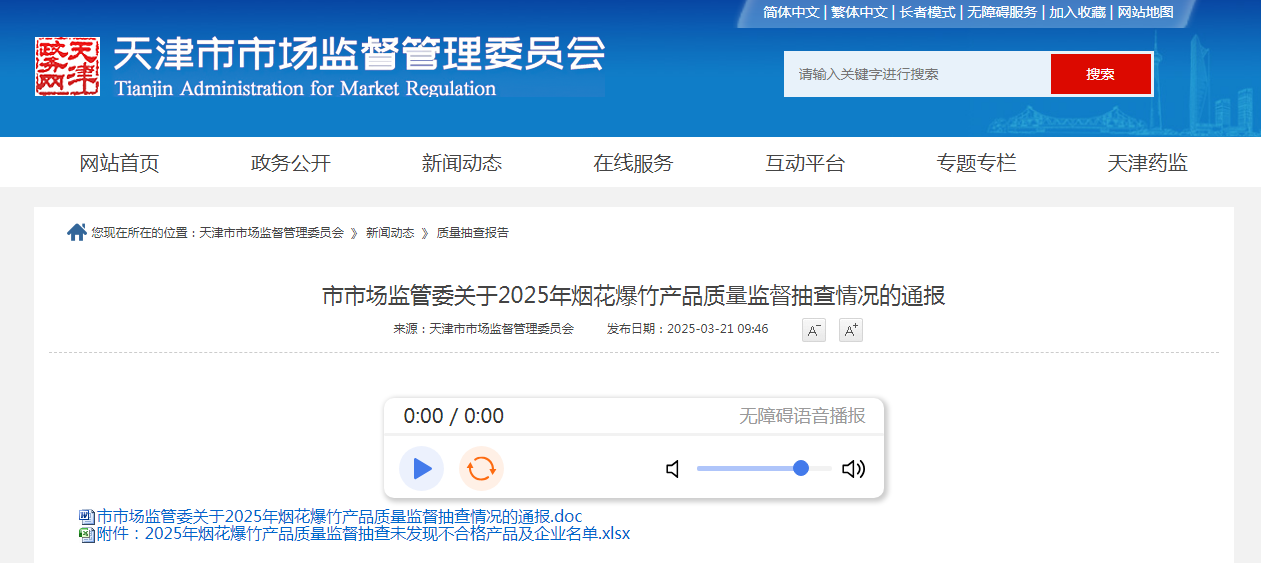This screenshot has height=563, width=1261.
Task: Open the 互动平台 navigation item
Action: [x=805, y=163]
